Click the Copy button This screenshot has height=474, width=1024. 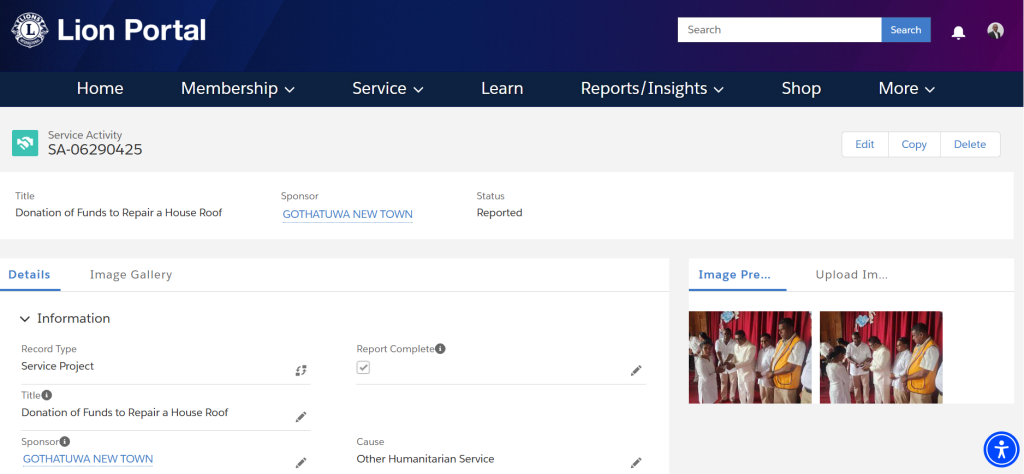click(914, 144)
